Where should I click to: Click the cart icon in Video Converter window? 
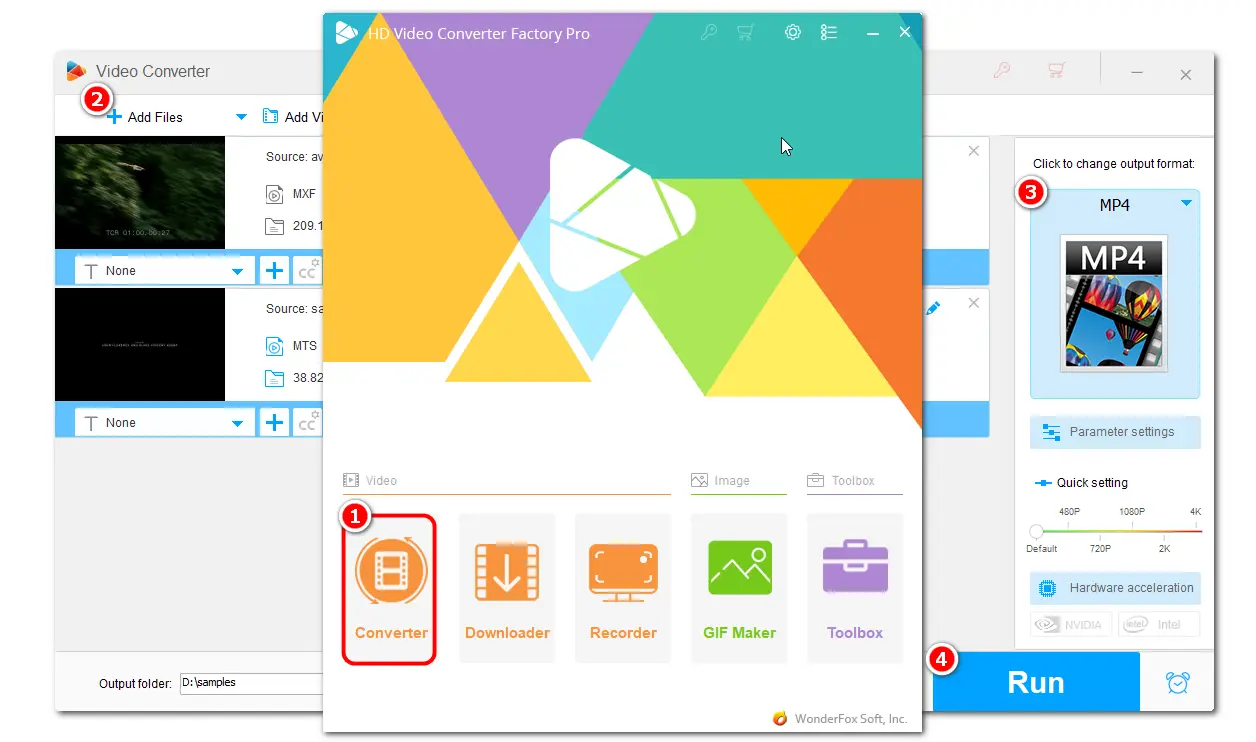pyautogui.click(x=1056, y=71)
